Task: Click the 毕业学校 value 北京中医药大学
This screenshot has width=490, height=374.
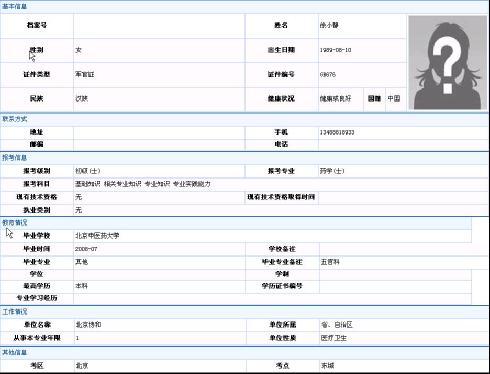Action: pos(97,236)
